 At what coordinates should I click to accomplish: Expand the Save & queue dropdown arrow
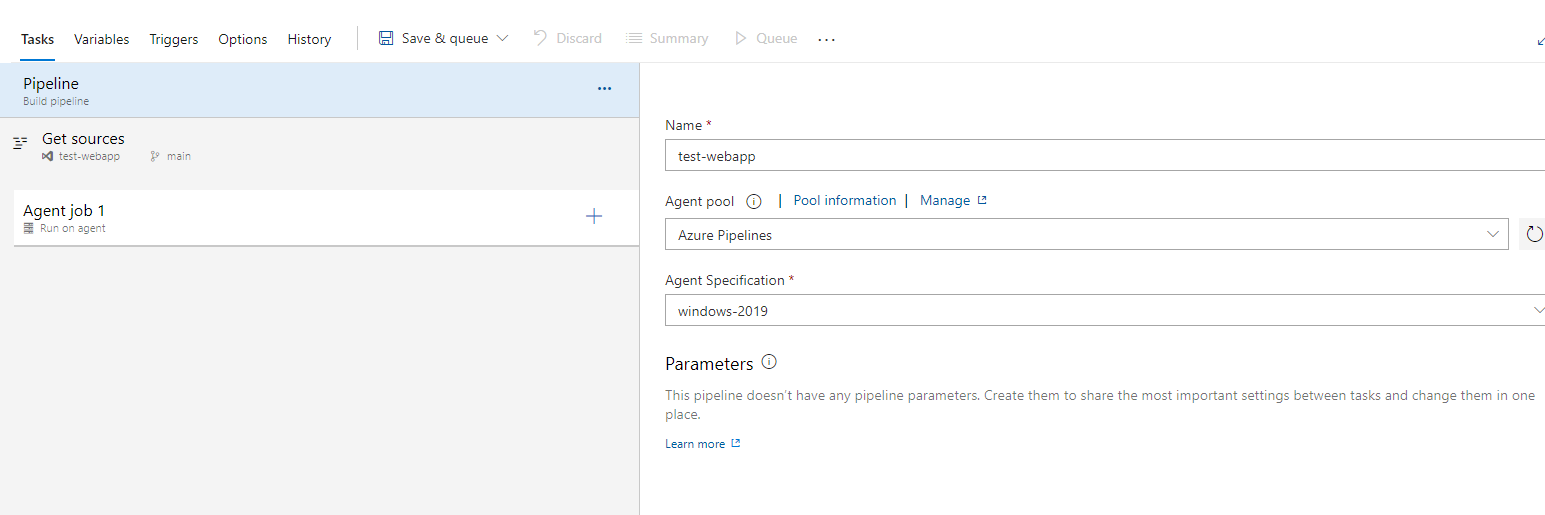(x=502, y=39)
